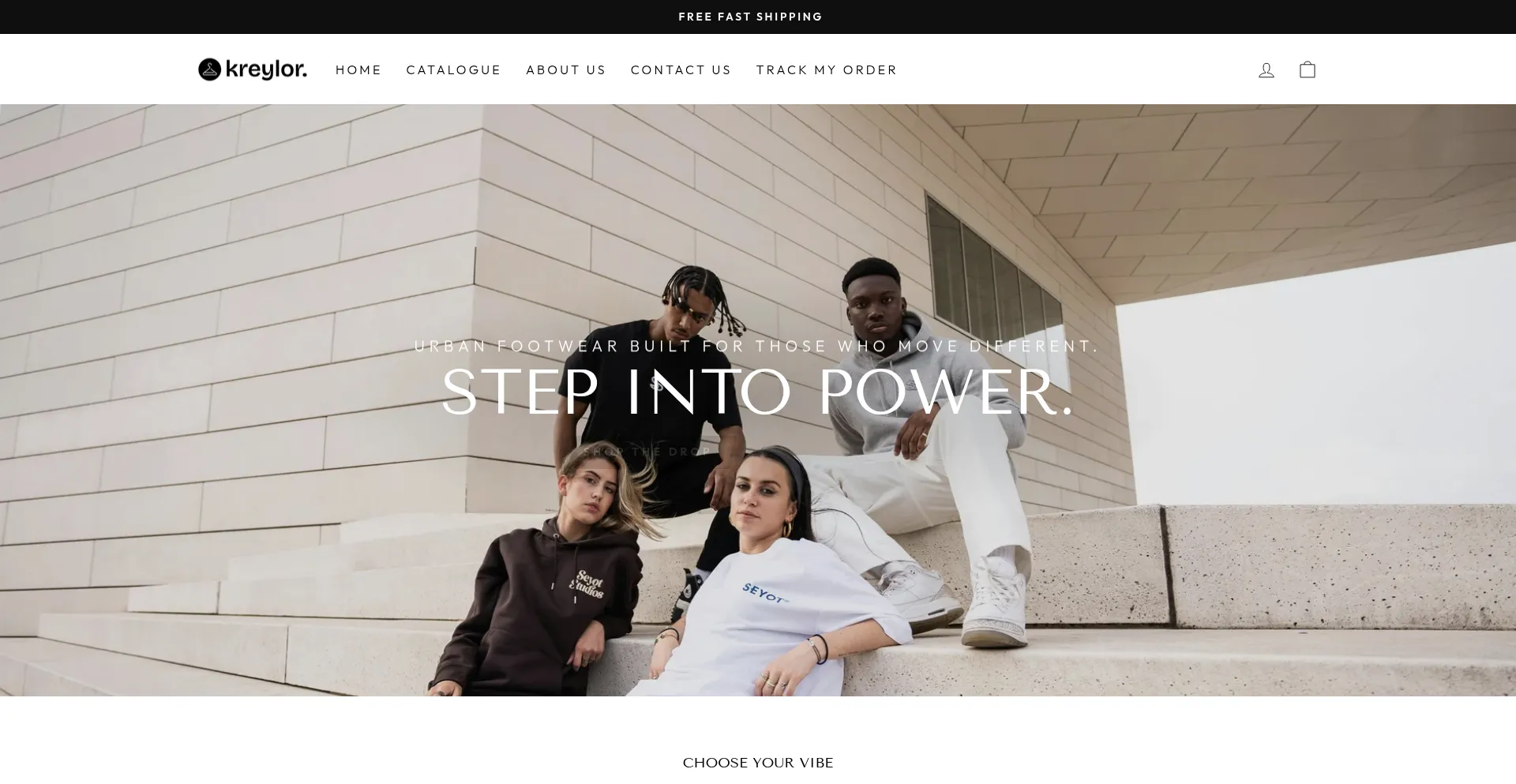
Task: Open the Contact Us link
Action: [681, 70]
